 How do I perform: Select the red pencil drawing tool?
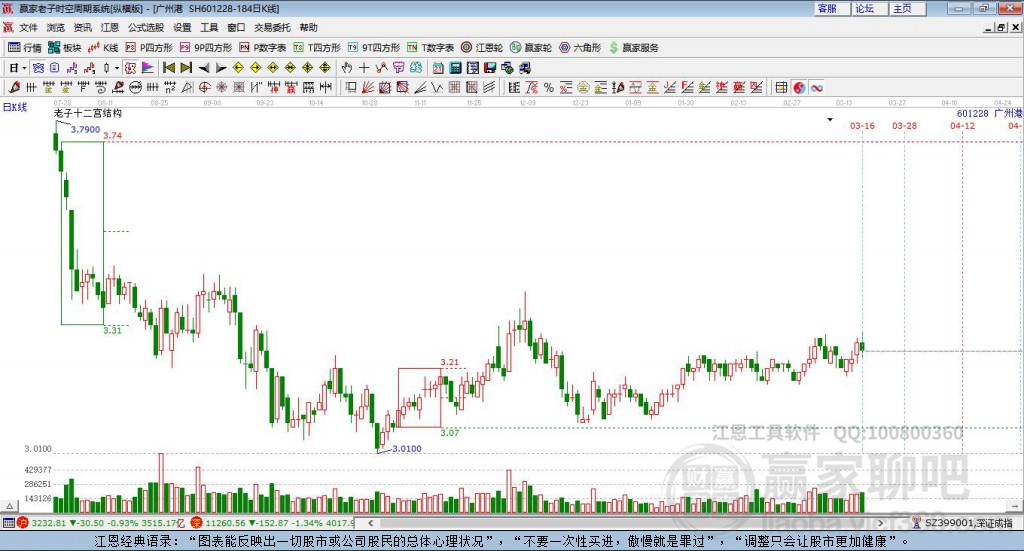point(14,87)
